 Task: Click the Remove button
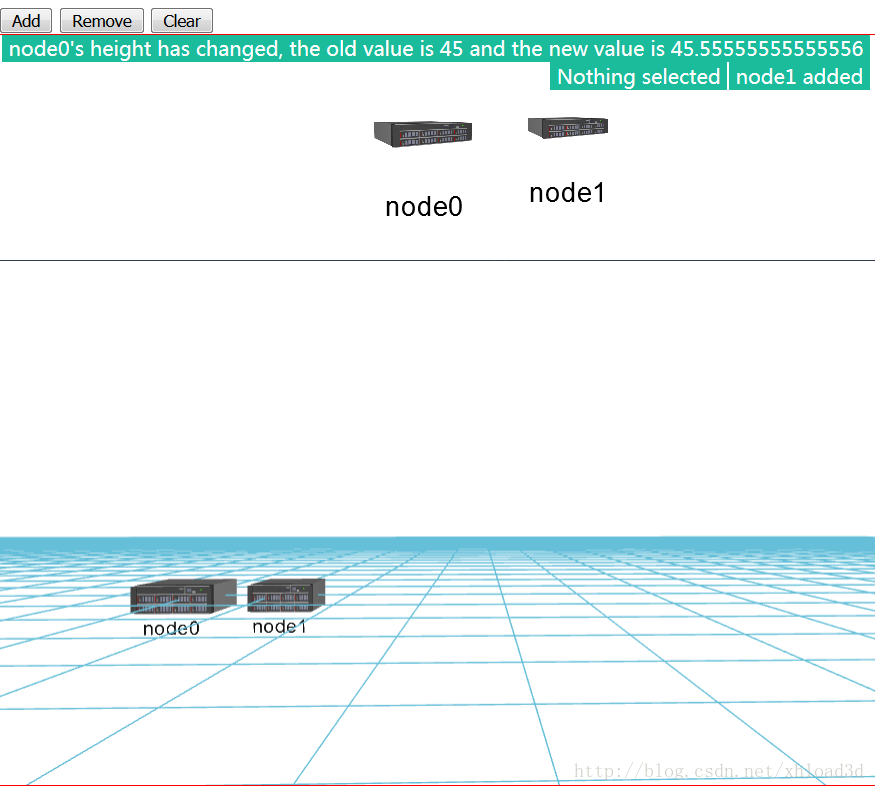pos(102,21)
